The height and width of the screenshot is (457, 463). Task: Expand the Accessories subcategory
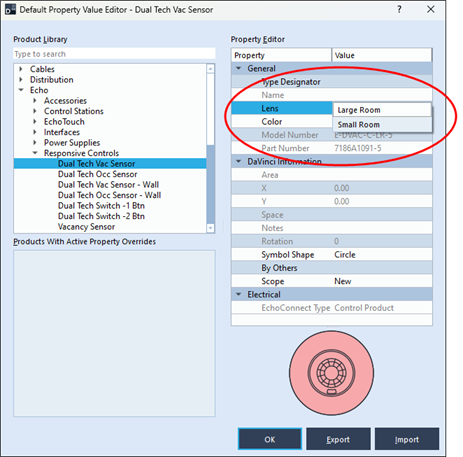(x=35, y=101)
